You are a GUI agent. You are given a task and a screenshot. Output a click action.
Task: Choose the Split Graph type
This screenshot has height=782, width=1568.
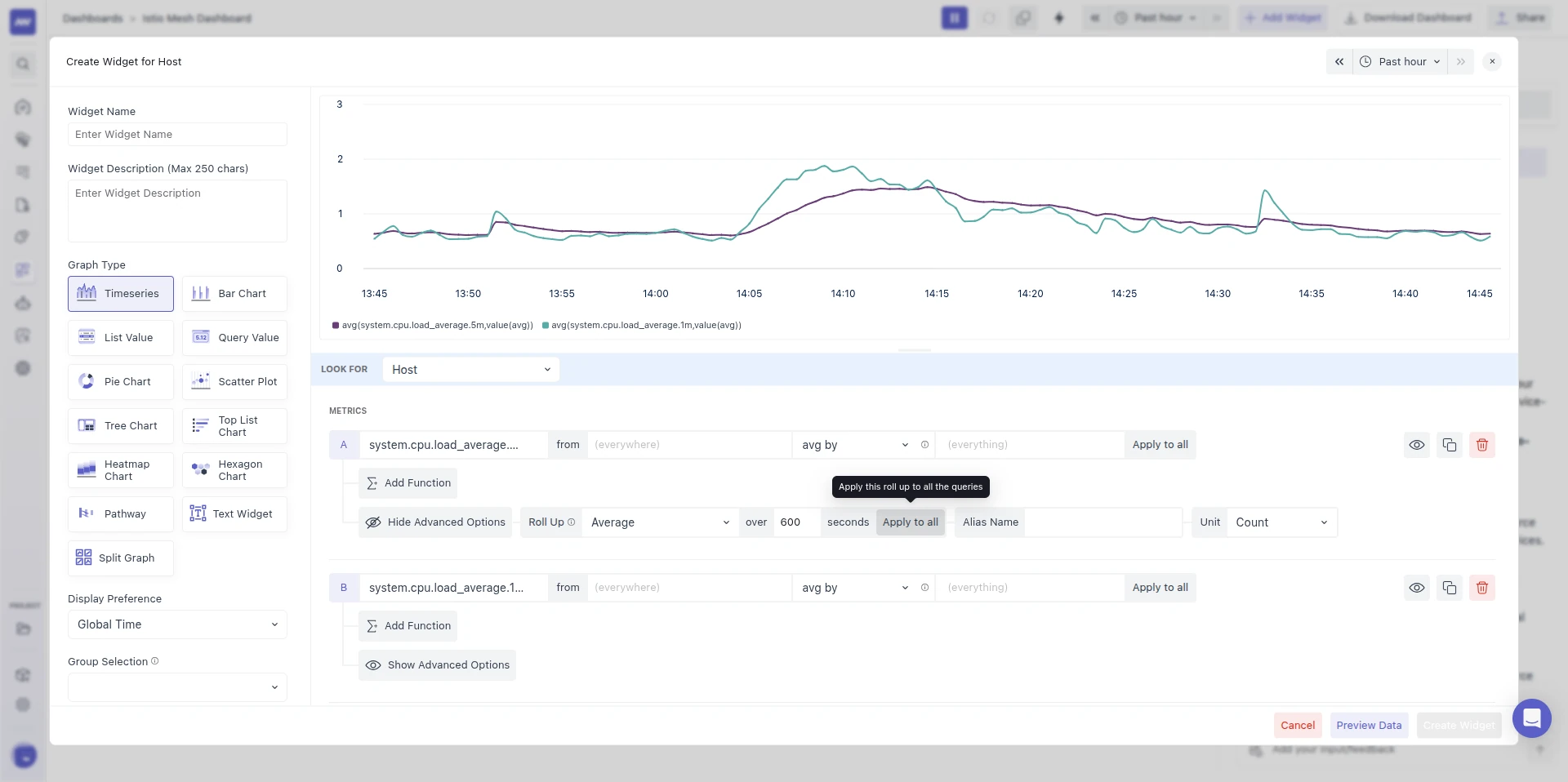121,558
